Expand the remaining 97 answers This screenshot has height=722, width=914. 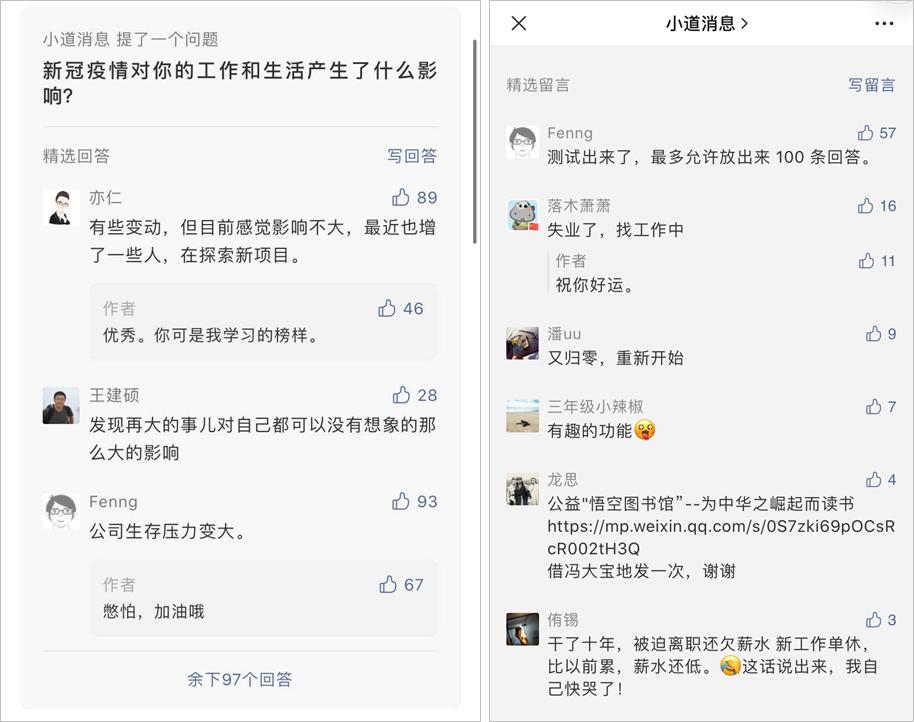pos(240,679)
